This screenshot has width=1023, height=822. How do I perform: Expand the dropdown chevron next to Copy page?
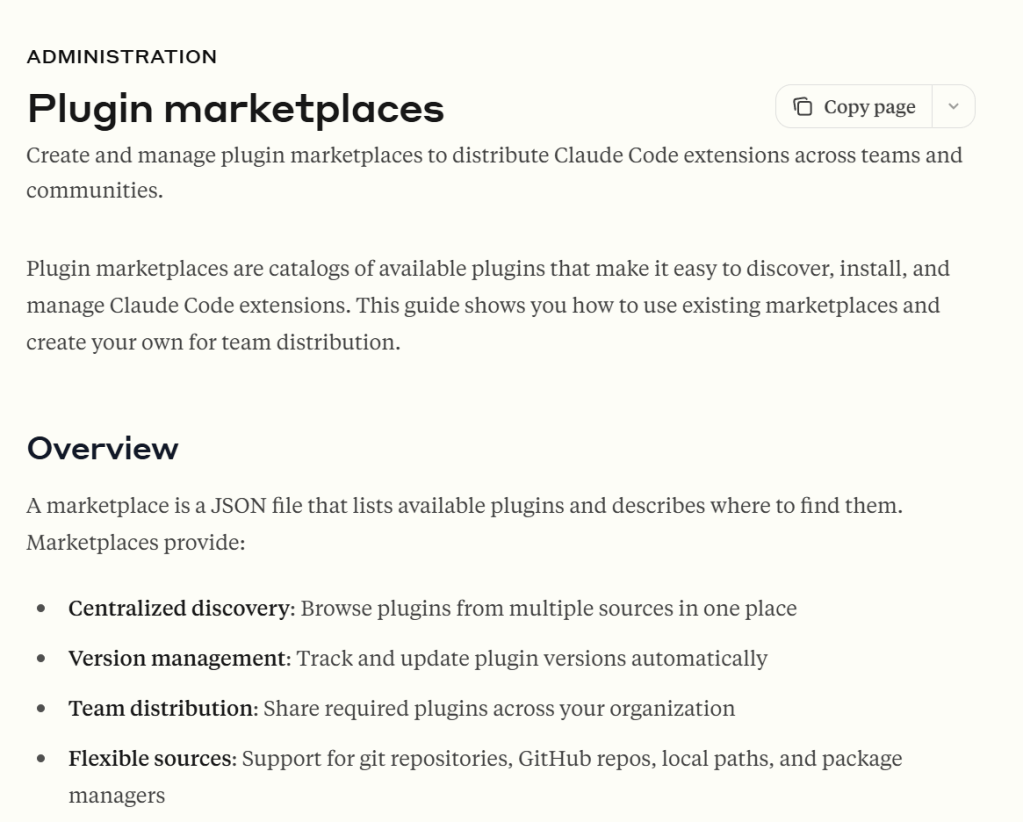[x=953, y=107]
